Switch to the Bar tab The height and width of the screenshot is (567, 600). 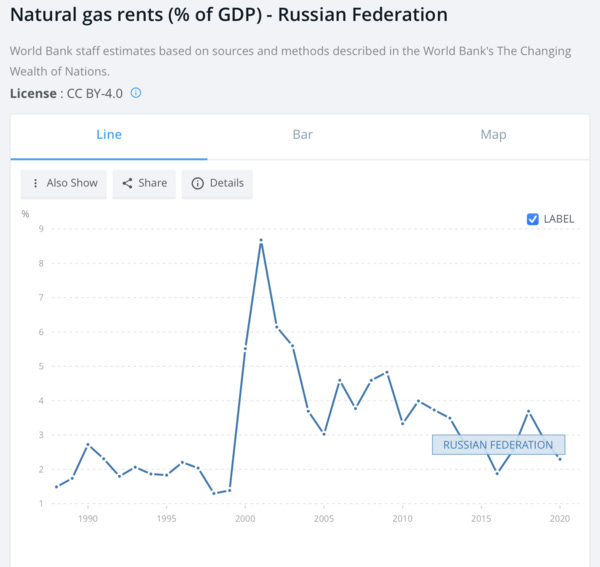(302, 135)
